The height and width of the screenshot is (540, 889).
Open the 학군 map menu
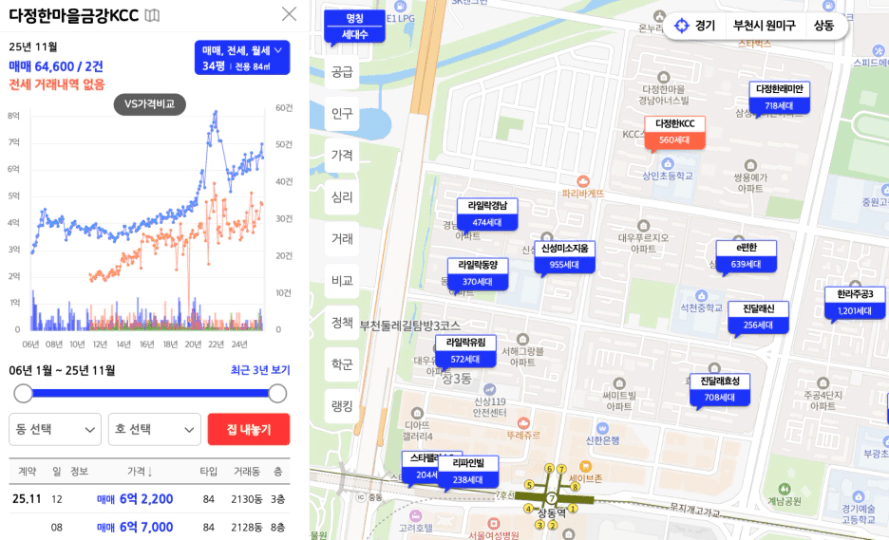[x=342, y=364]
